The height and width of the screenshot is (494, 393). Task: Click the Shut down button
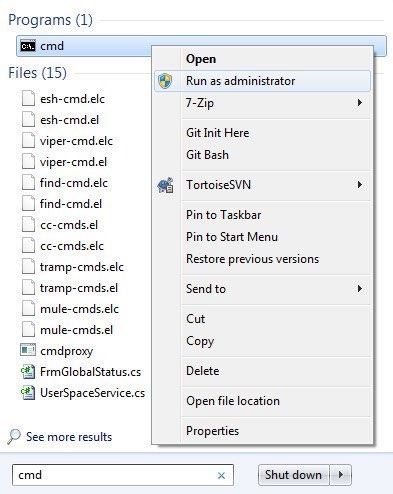coord(293,475)
